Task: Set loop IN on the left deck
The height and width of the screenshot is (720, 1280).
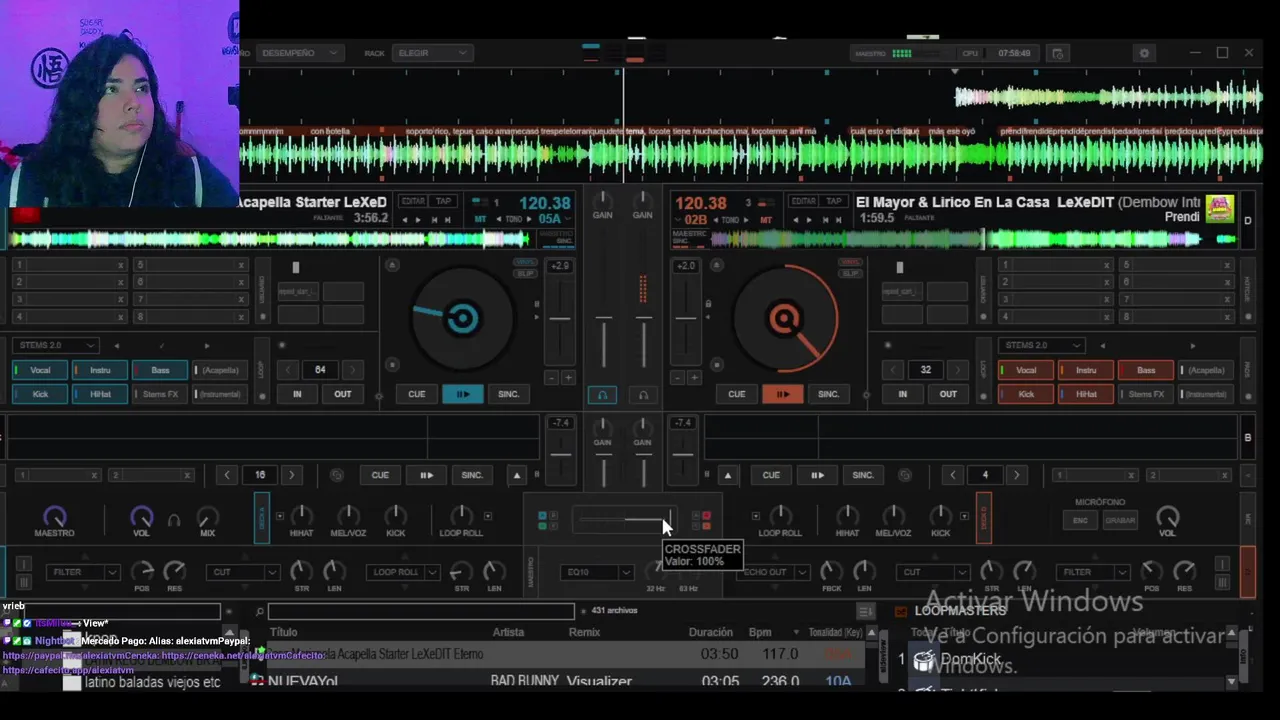Action: (x=297, y=394)
